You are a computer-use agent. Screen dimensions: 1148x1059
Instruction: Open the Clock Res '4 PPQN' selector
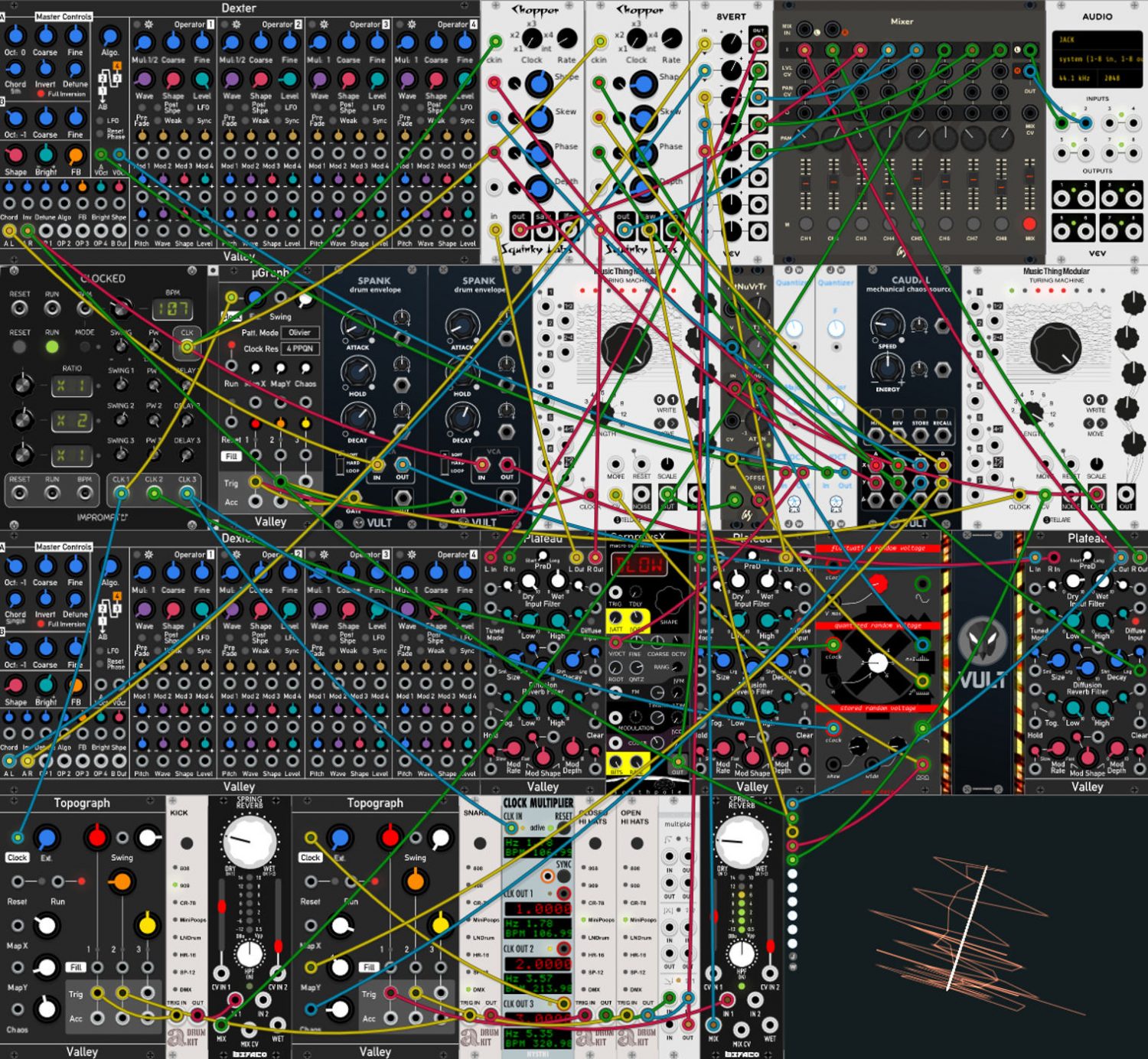299,348
